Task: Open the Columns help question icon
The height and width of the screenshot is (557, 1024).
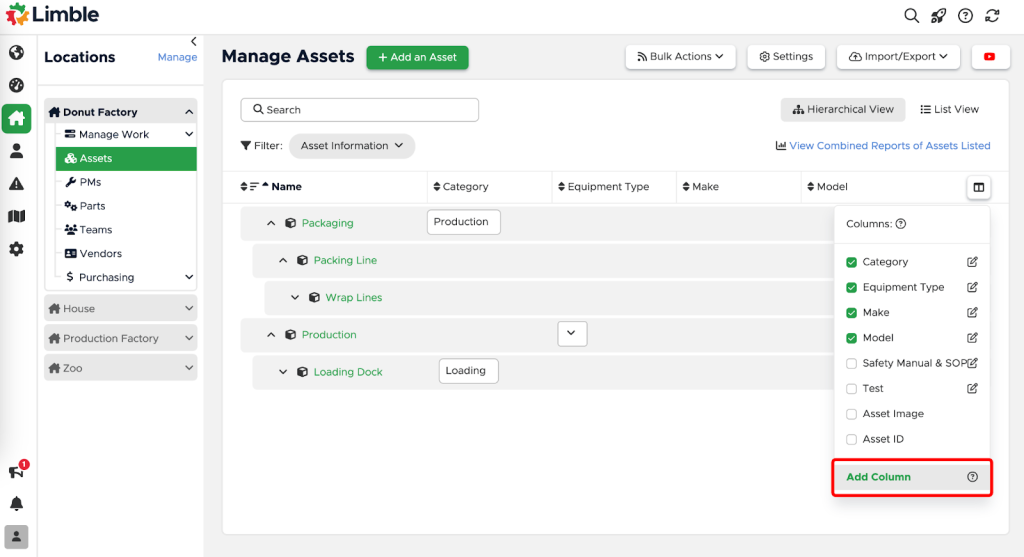Action: 901,224
